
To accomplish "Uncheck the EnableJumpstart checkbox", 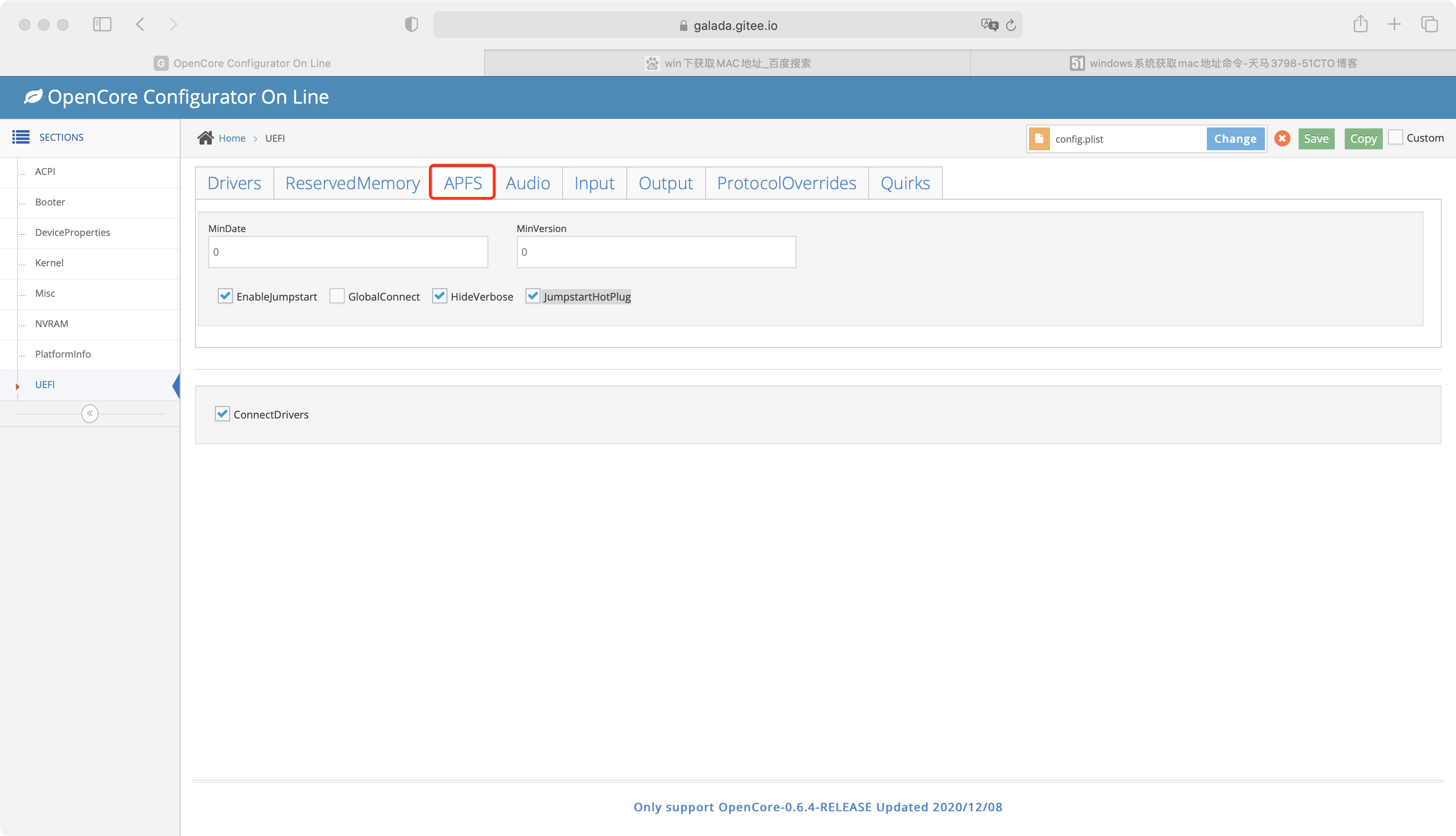I will click(225, 296).
